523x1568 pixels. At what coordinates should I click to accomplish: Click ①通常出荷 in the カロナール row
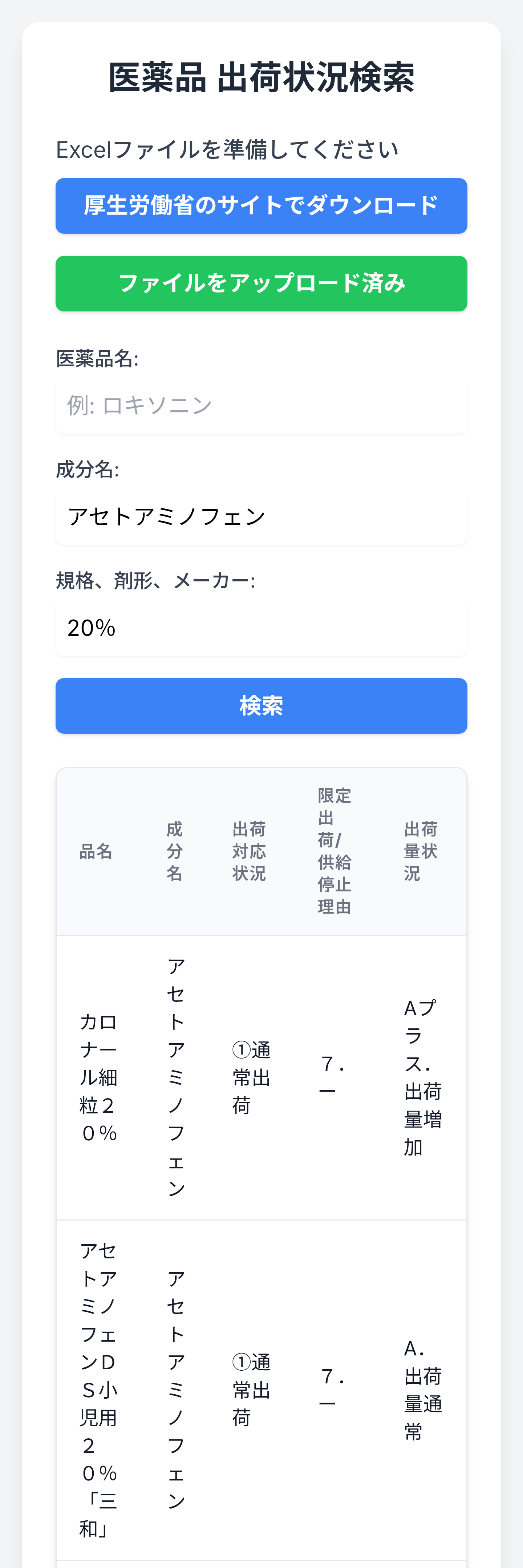251,1077
